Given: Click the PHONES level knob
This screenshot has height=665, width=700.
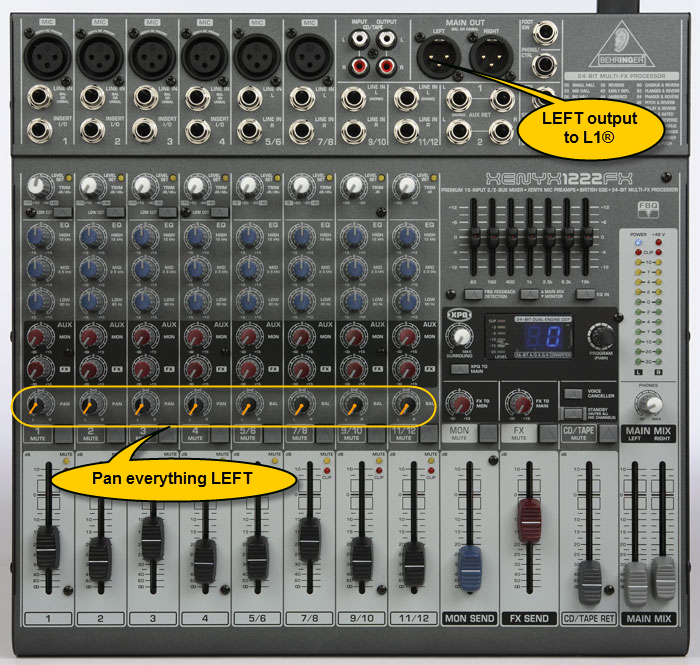Looking at the screenshot, I should point(654,404).
